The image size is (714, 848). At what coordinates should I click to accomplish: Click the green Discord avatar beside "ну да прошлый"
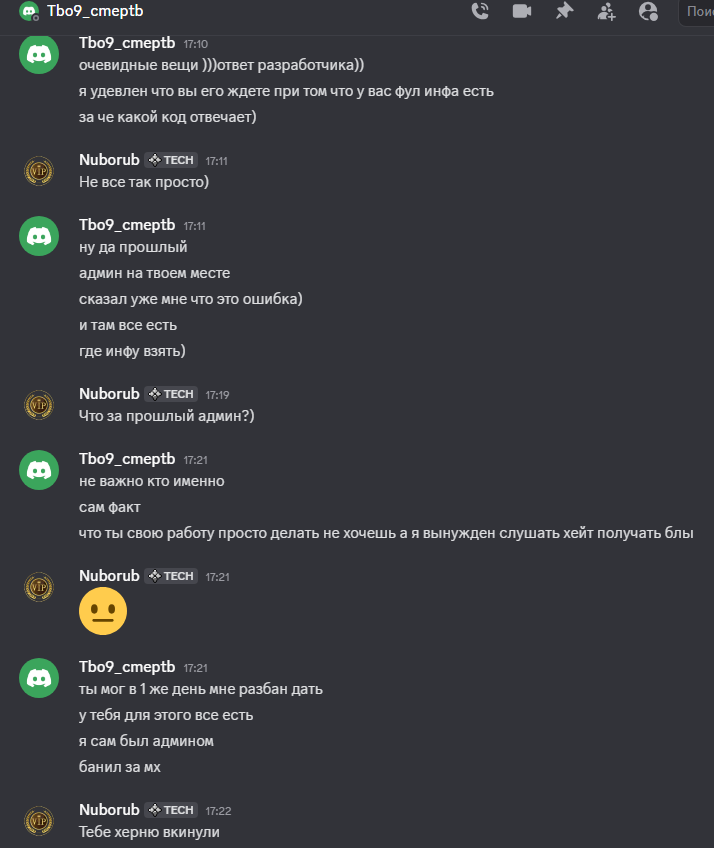39,235
